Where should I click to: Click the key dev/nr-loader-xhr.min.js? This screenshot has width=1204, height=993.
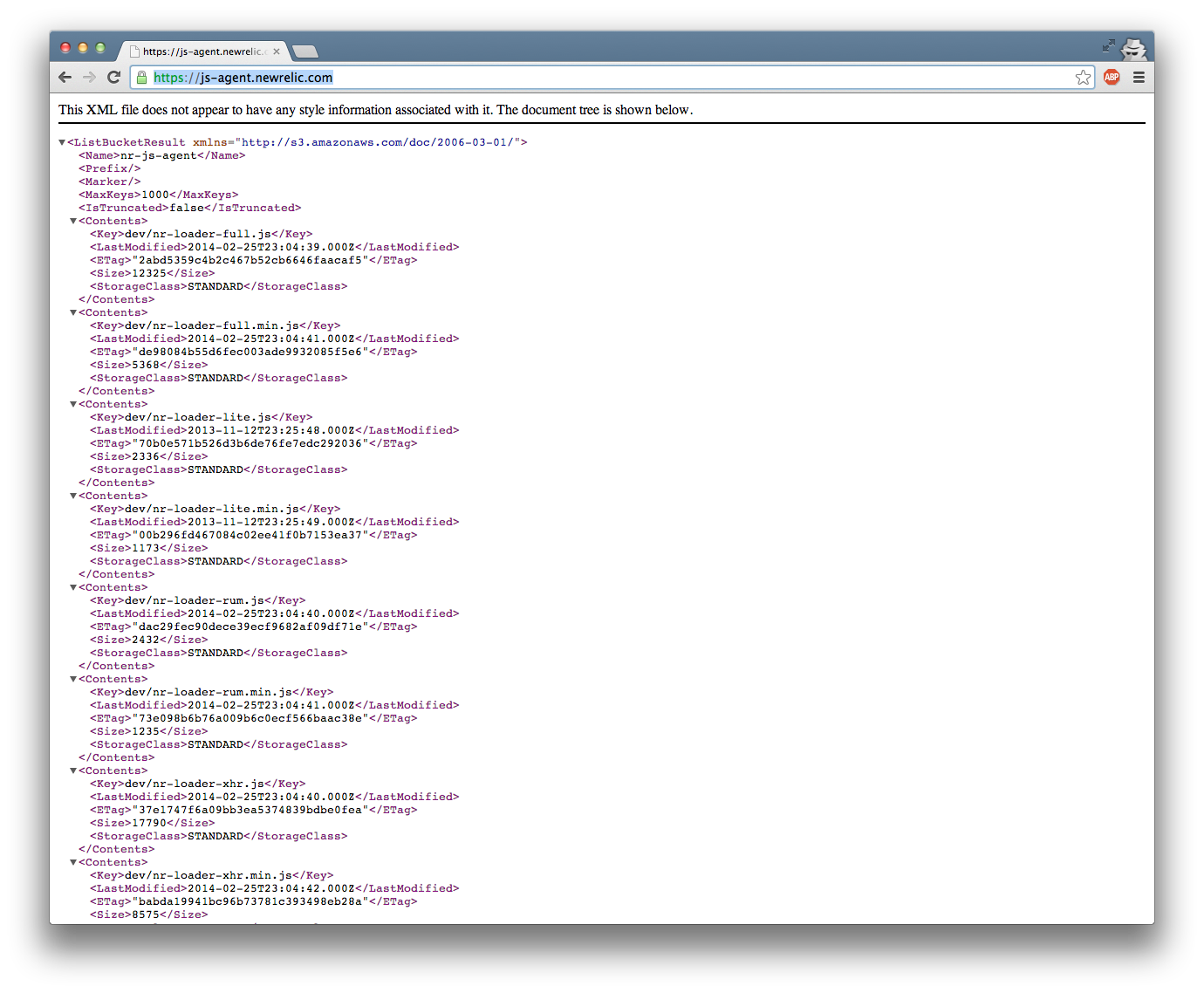(209, 875)
